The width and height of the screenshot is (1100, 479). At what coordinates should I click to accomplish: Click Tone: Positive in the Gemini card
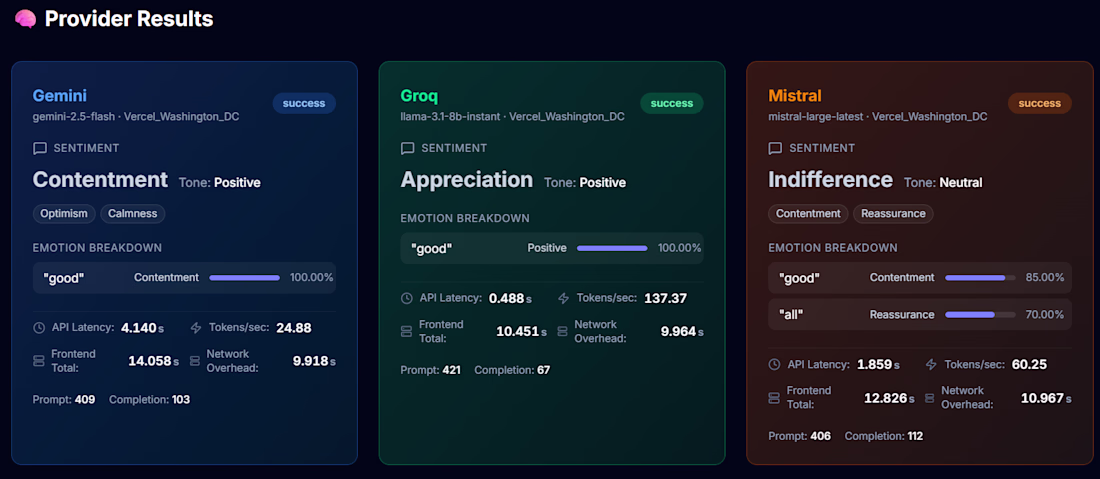pyautogui.click(x=220, y=183)
